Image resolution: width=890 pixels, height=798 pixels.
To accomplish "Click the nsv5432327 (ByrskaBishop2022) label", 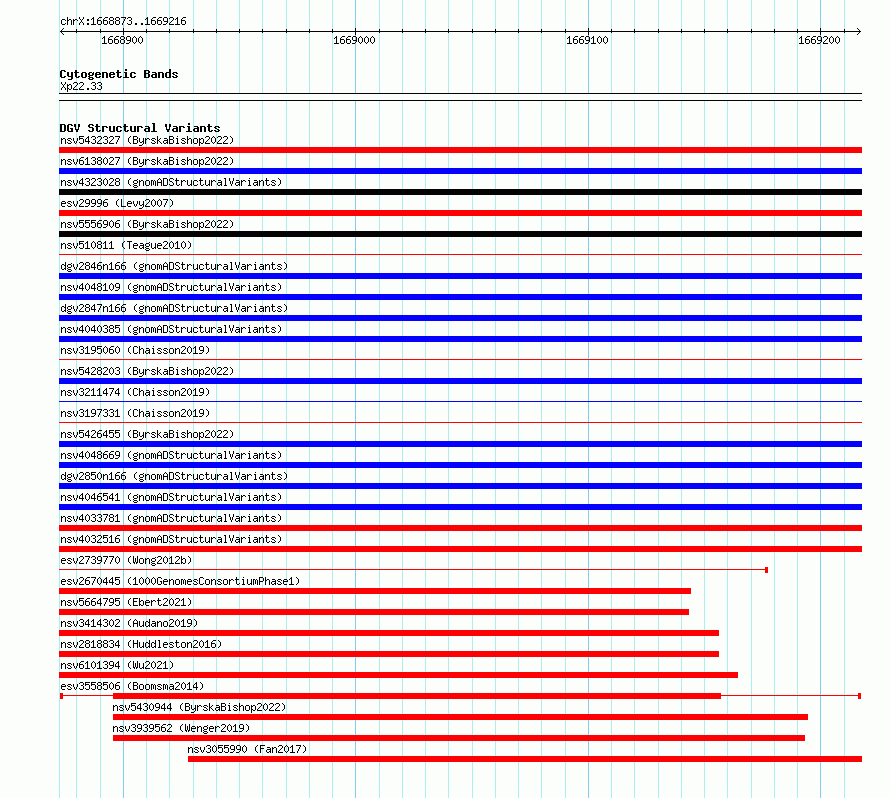I will pos(147,140).
